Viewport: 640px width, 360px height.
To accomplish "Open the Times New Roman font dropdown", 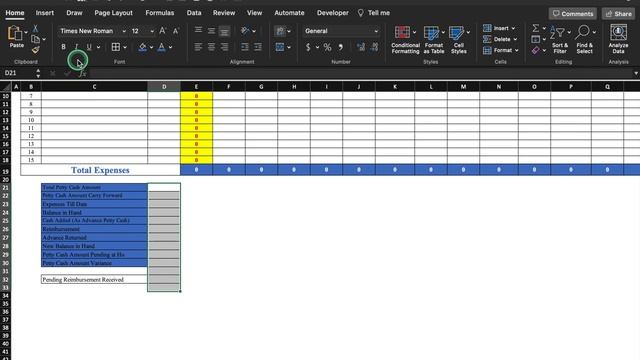I will click(124, 31).
